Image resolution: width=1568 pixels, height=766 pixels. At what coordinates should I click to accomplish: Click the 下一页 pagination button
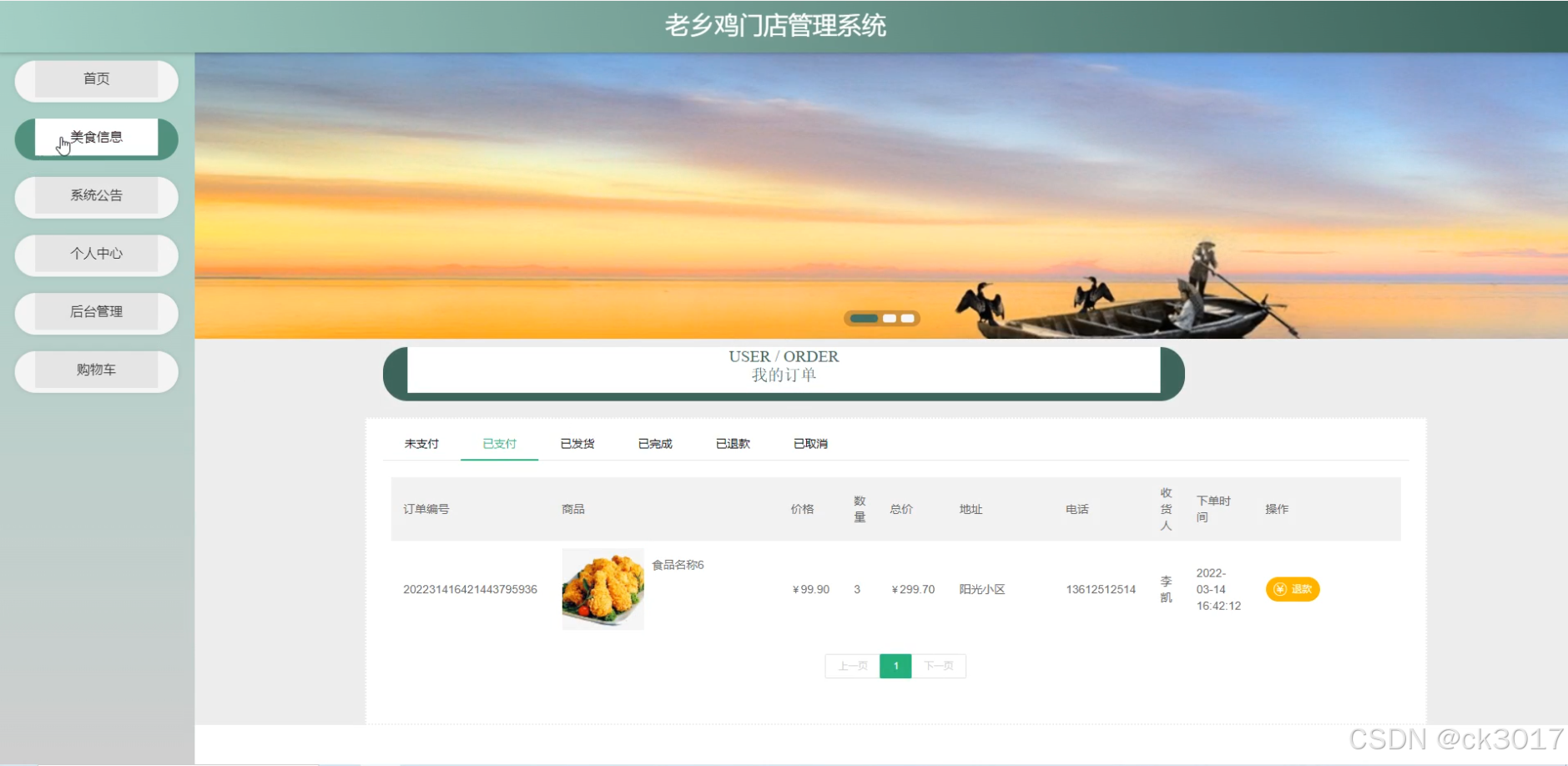pos(939,666)
